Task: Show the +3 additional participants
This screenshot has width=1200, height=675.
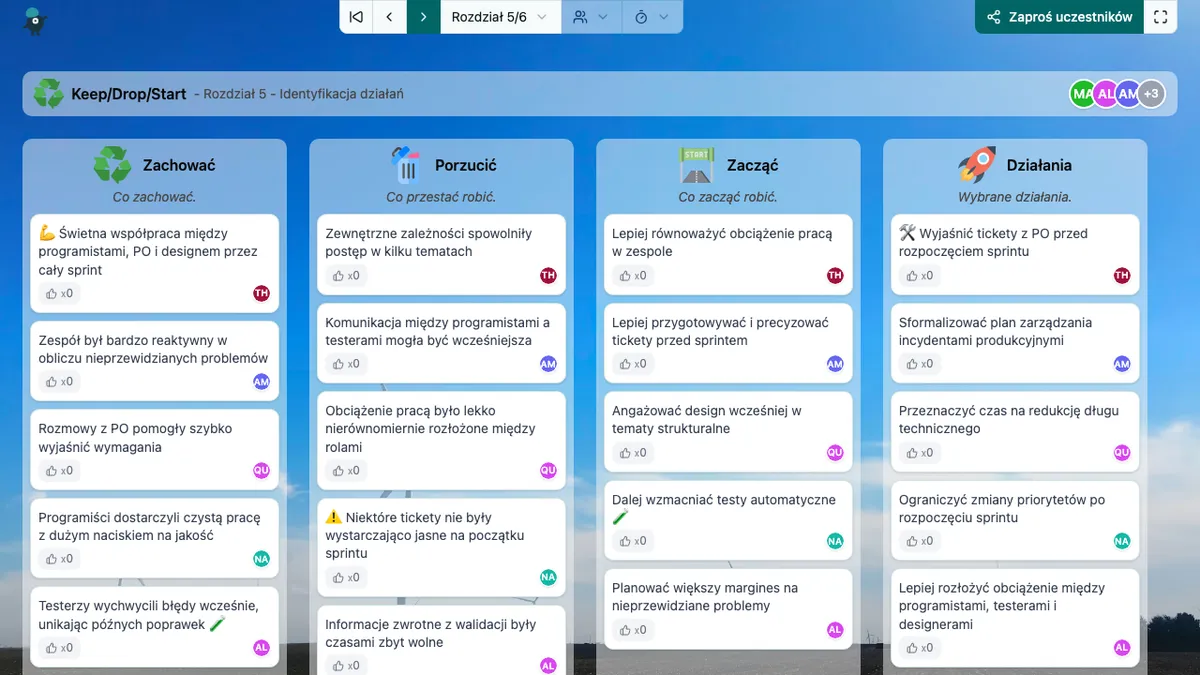Action: coord(1151,94)
